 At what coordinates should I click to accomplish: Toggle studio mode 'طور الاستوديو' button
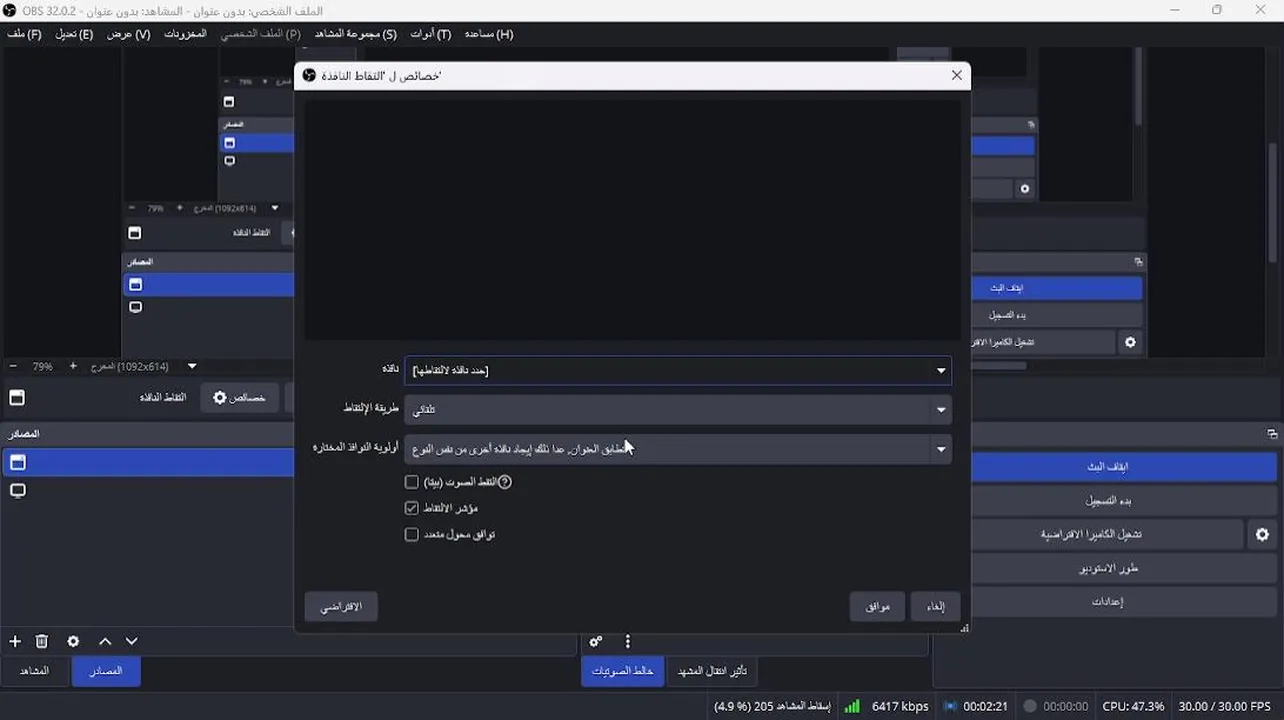(x=1108, y=569)
